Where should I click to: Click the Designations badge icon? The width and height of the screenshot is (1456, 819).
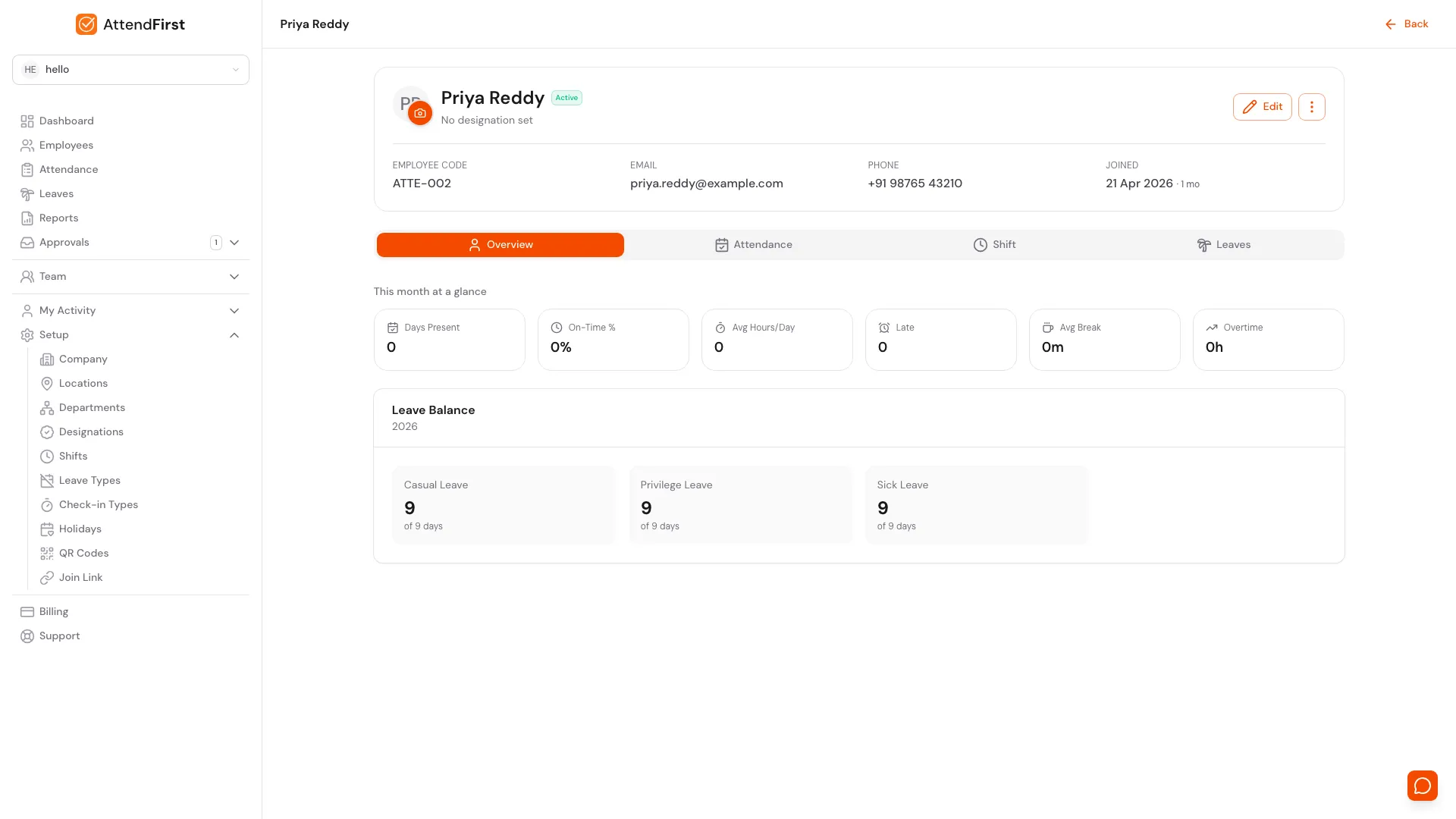click(x=47, y=432)
